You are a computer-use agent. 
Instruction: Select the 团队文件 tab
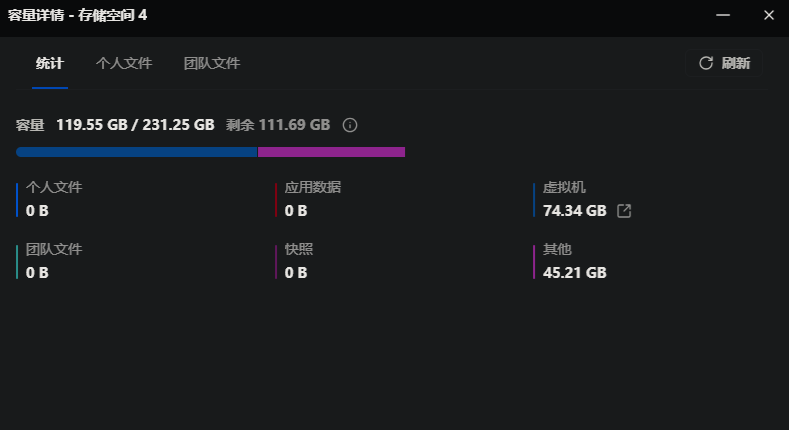pyautogui.click(x=212, y=63)
